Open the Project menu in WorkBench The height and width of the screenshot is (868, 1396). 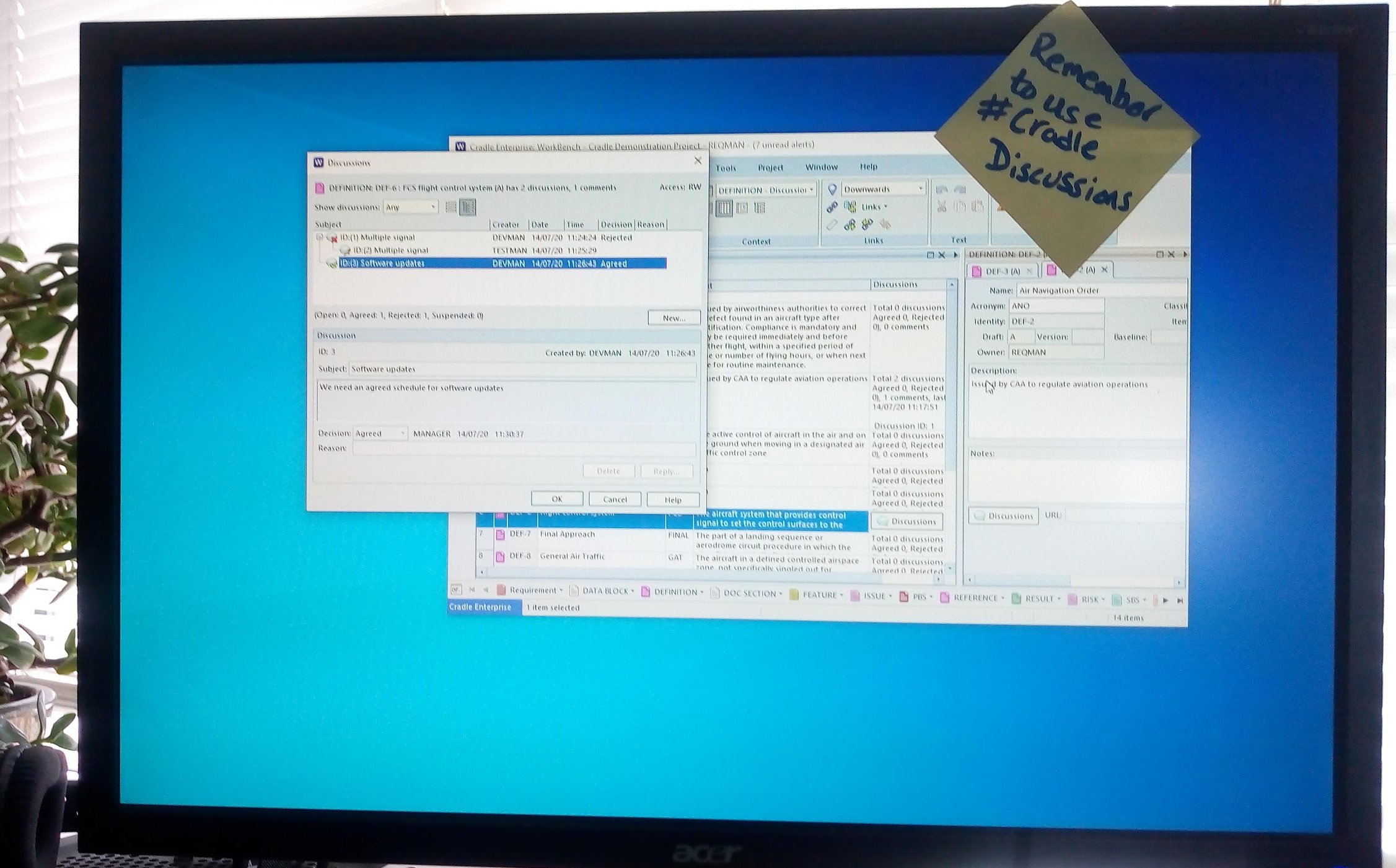click(x=770, y=167)
